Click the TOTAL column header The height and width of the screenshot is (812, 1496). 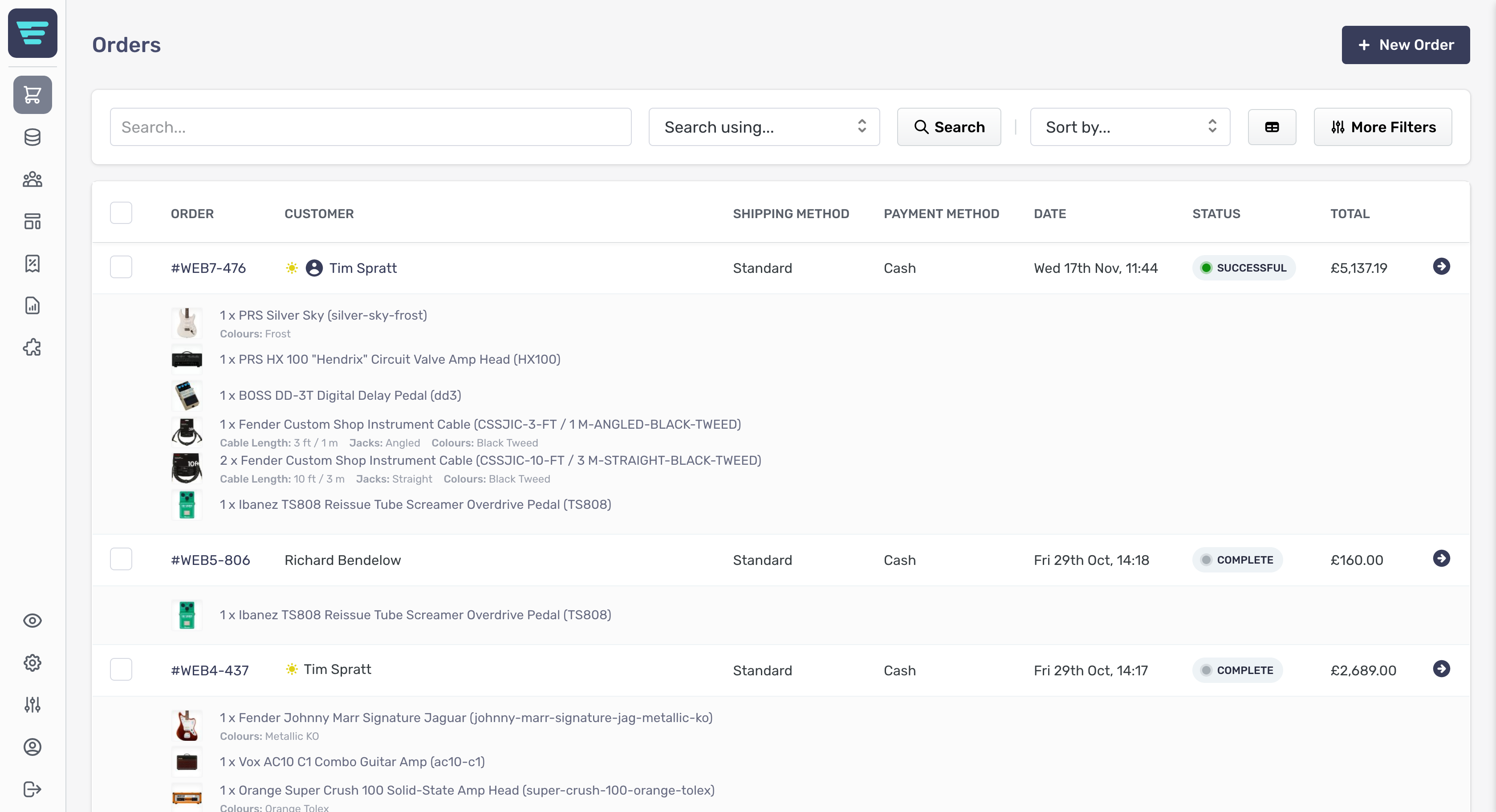point(1350,214)
